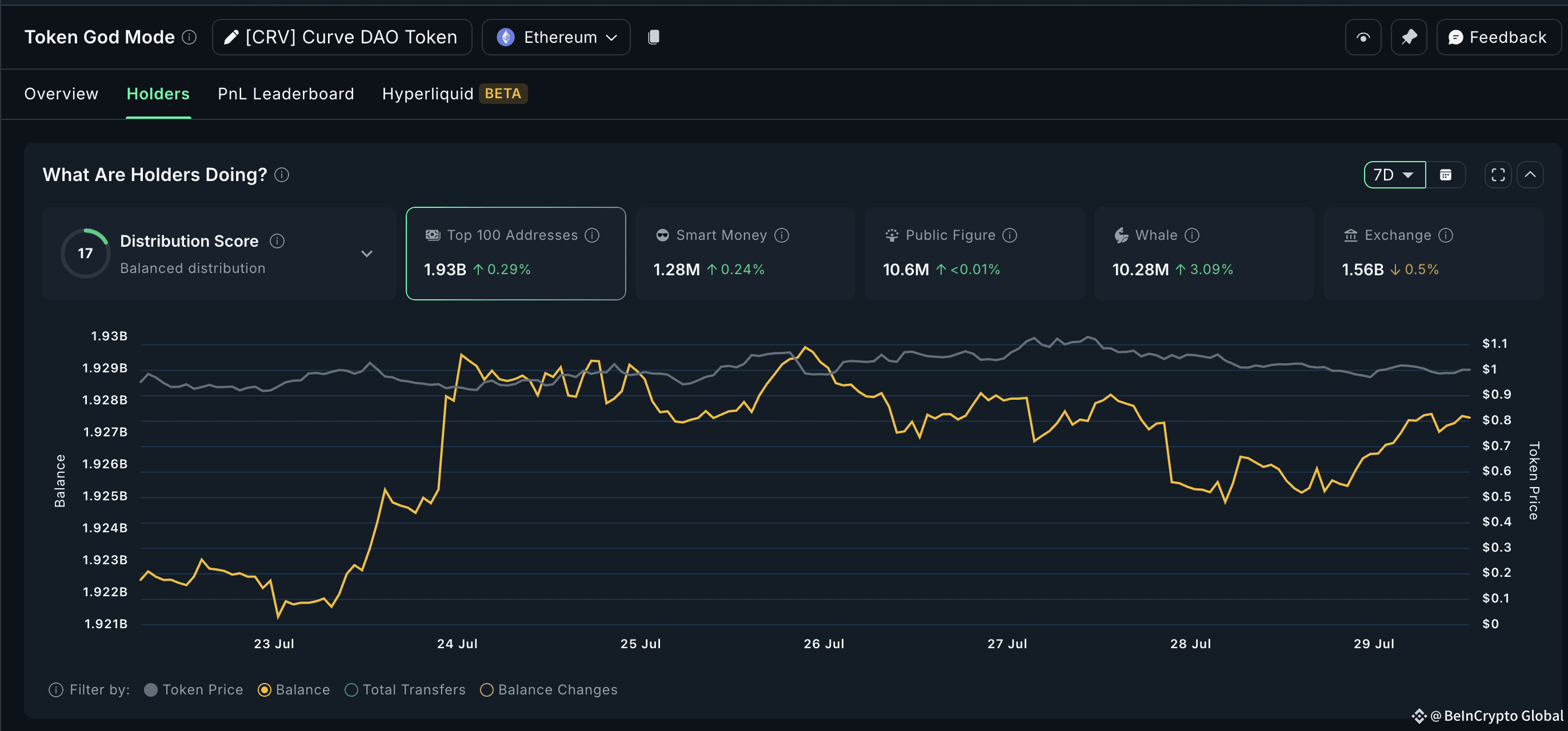Enable the Balance Changes filter
This screenshot has height=731, width=1568.
pyautogui.click(x=549, y=690)
